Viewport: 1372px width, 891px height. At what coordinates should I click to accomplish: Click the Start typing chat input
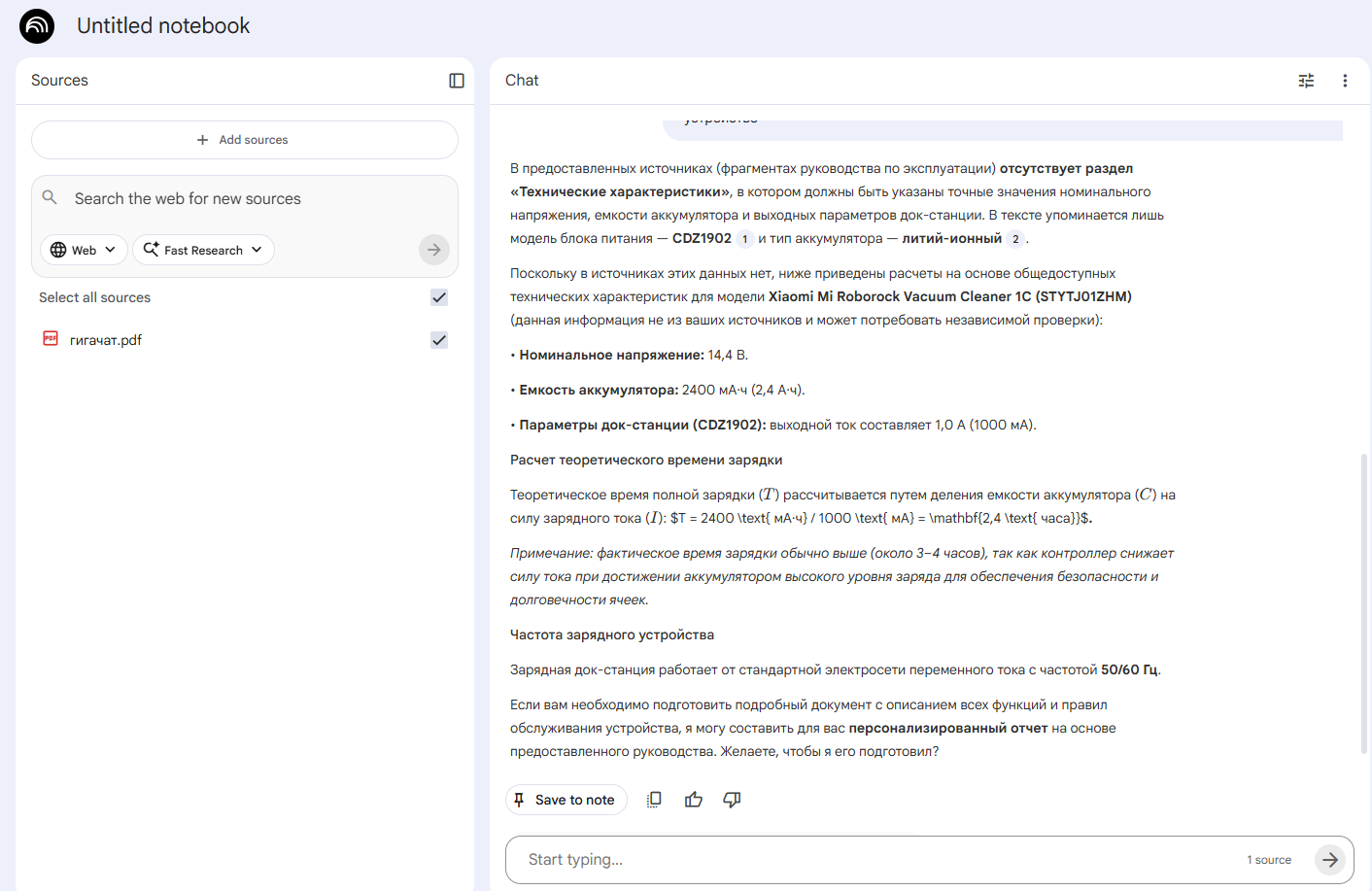(x=875, y=859)
